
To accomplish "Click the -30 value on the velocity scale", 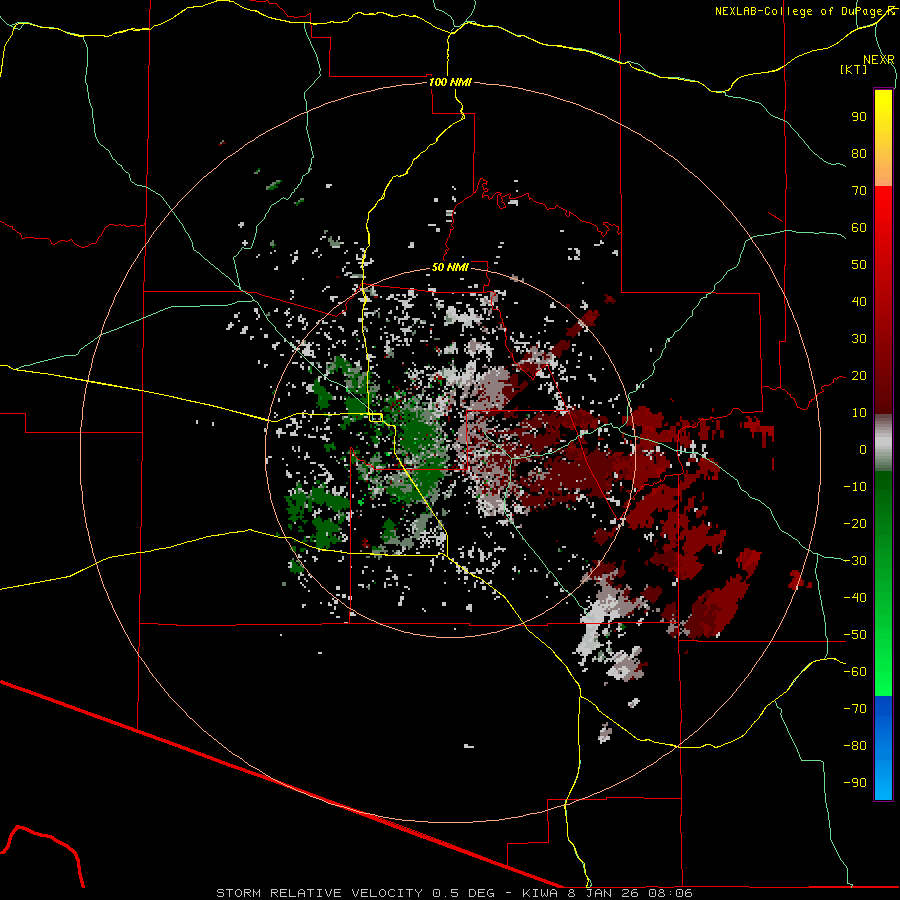I will (855, 561).
